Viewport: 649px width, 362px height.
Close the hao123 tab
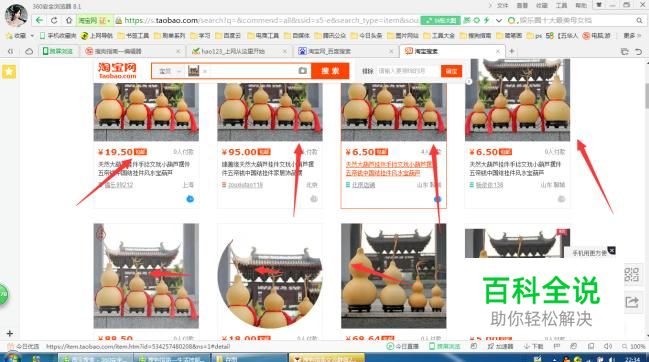click(285, 51)
